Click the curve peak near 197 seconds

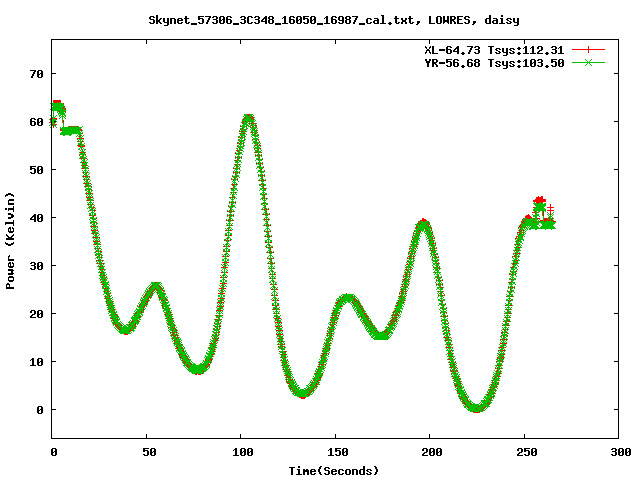(424, 224)
